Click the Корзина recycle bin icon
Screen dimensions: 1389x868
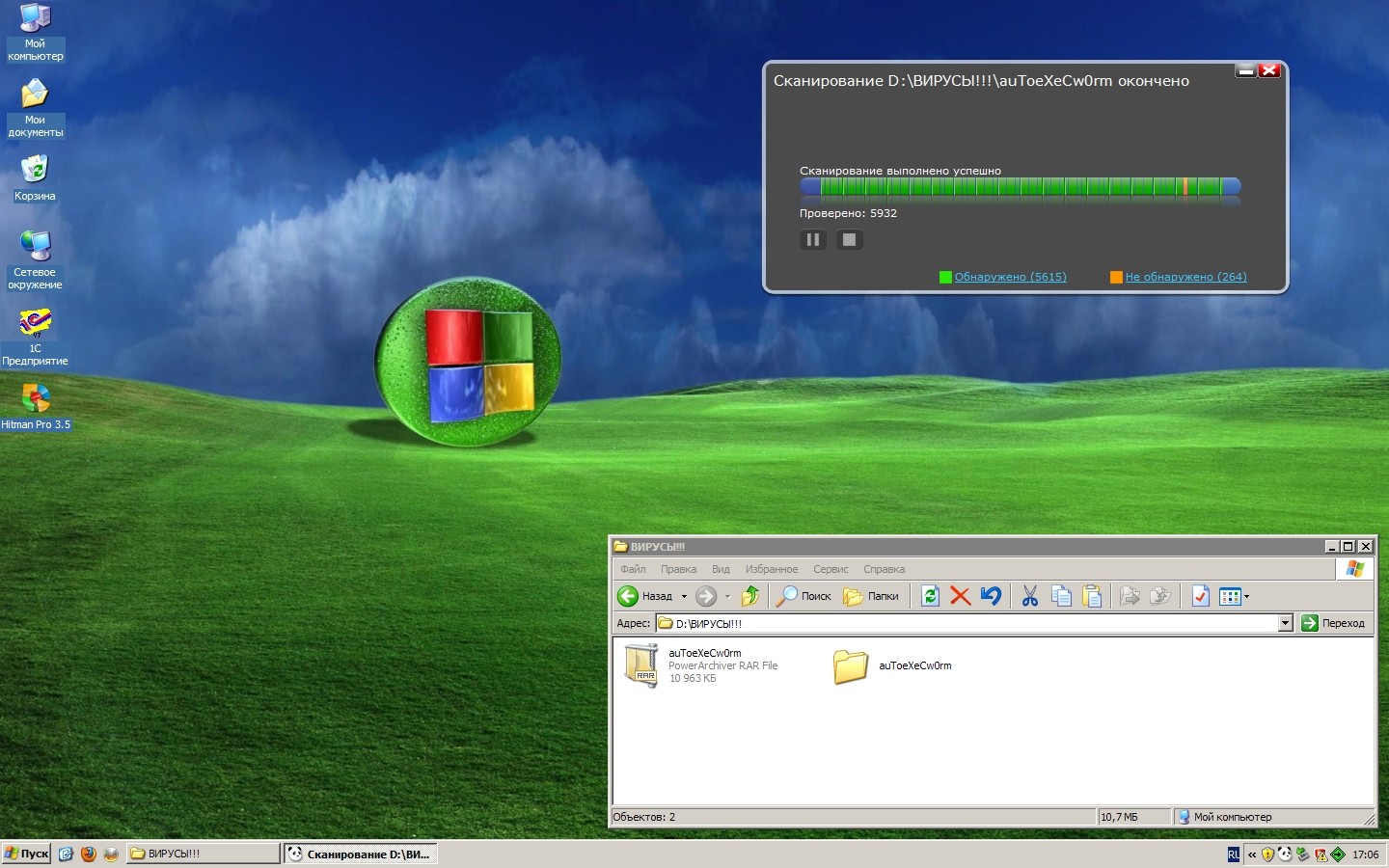pos(36,170)
